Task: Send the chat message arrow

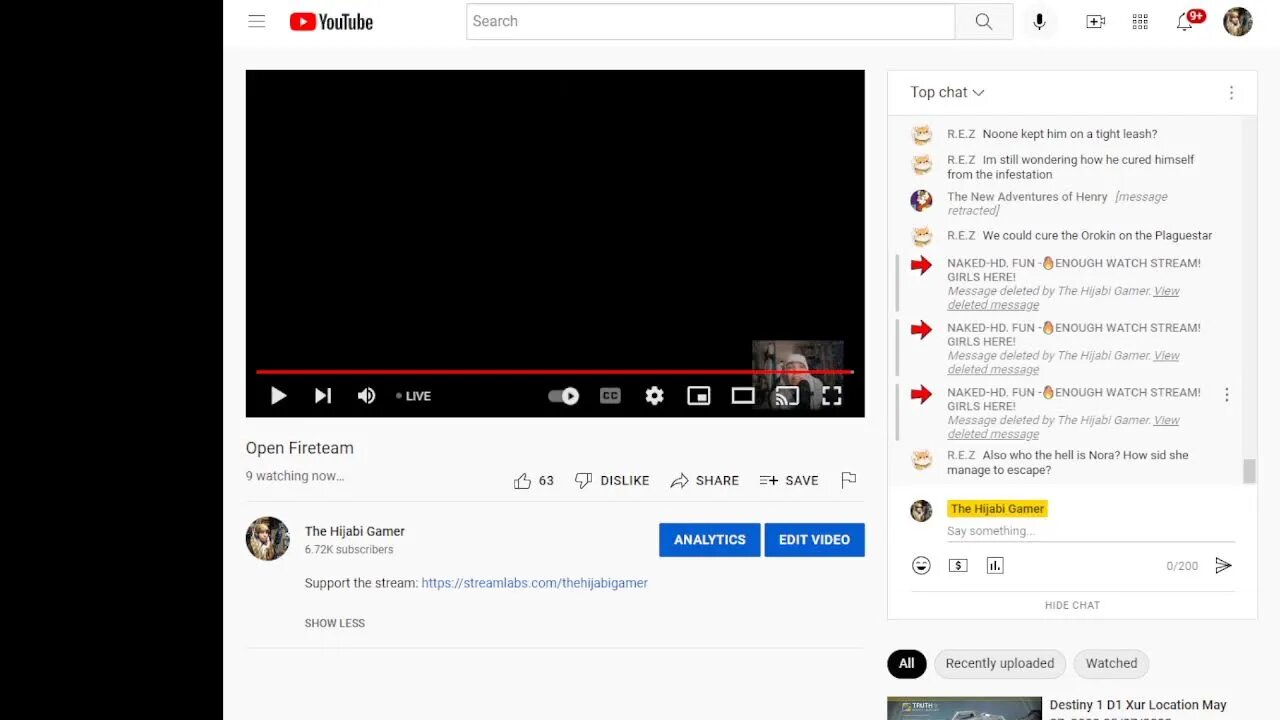Action: [1223, 566]
